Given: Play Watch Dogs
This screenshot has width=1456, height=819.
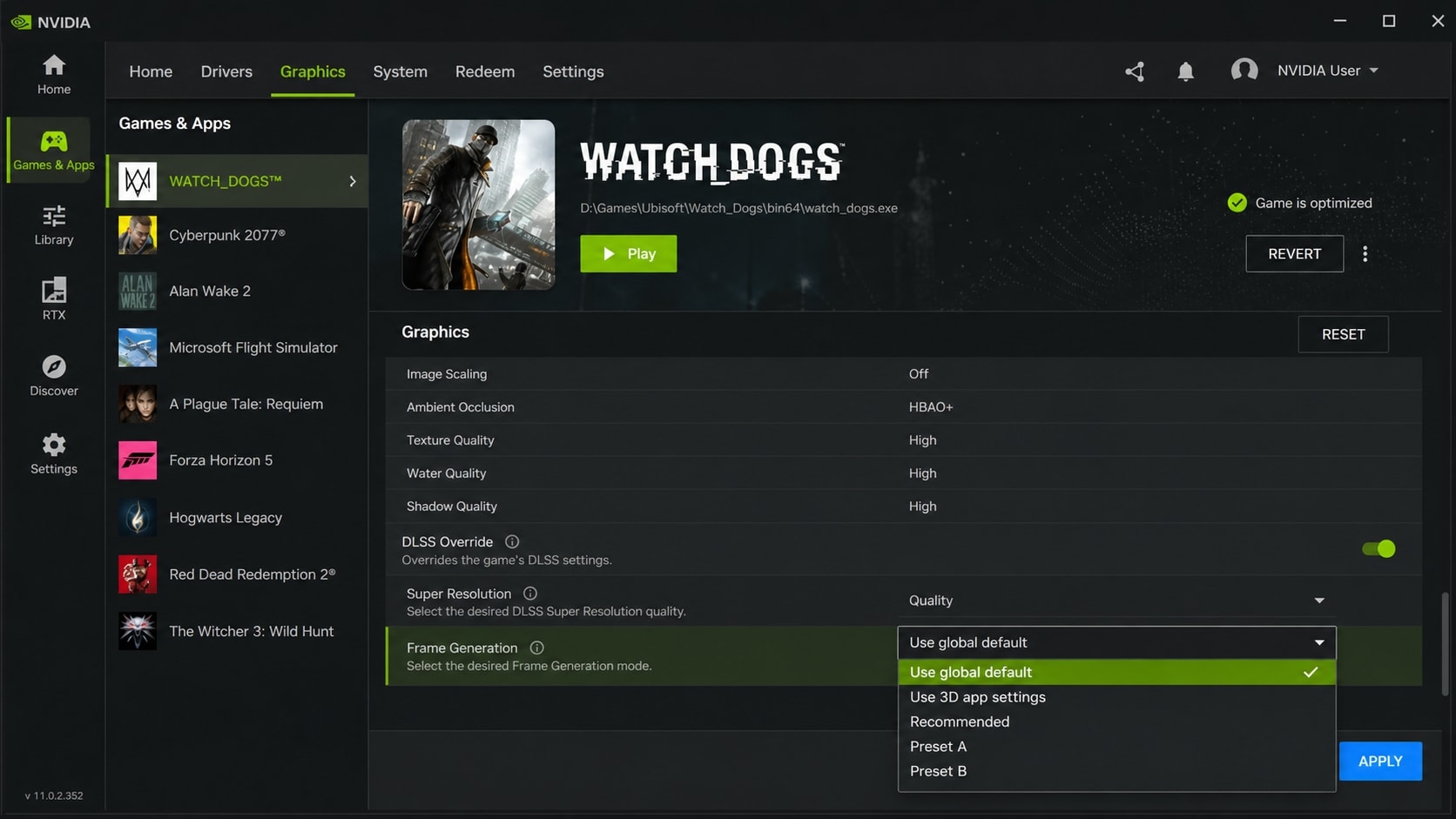Looking at the screenshot, I should click(629, 253).
